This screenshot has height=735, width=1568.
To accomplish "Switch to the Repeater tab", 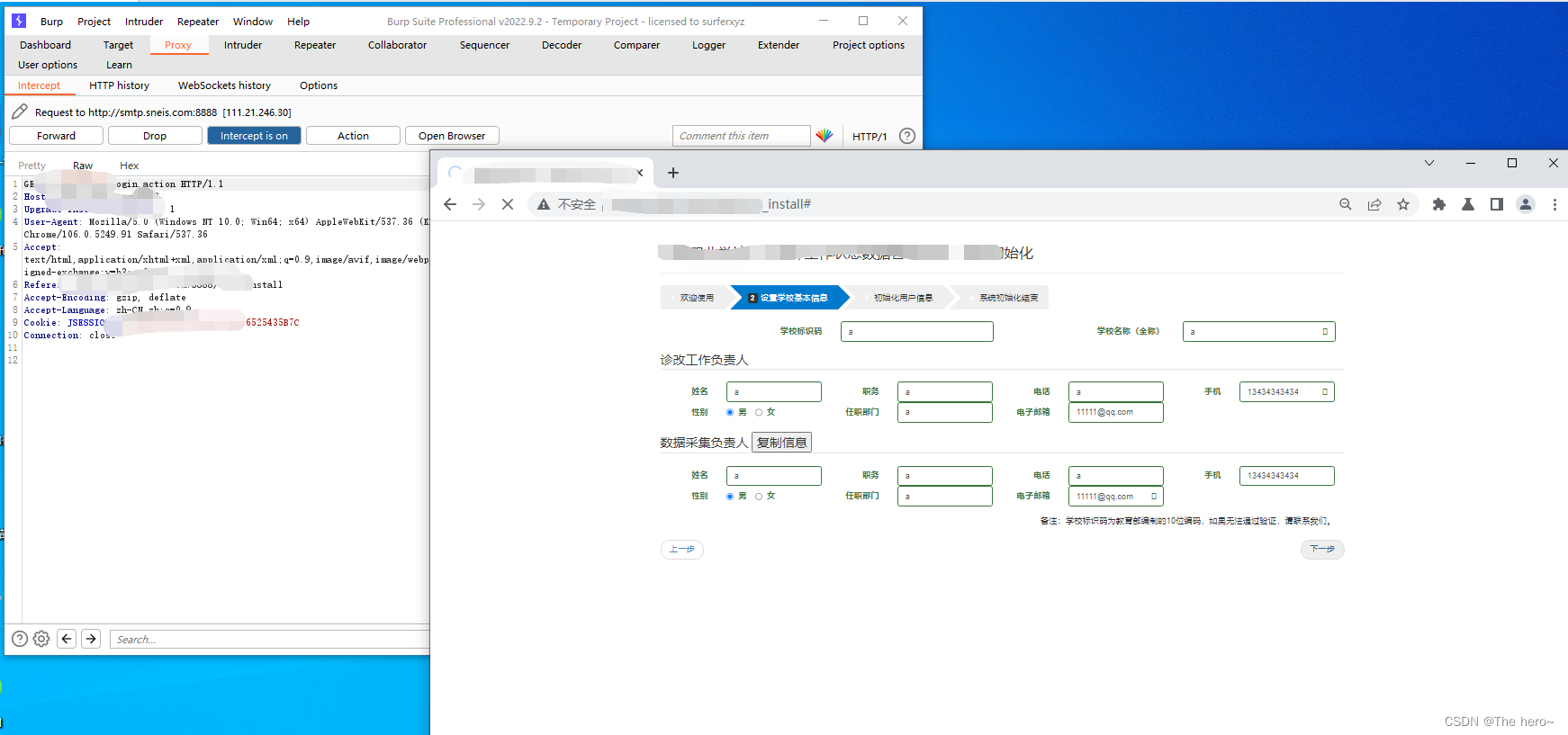I will click(x=315, y=45).
